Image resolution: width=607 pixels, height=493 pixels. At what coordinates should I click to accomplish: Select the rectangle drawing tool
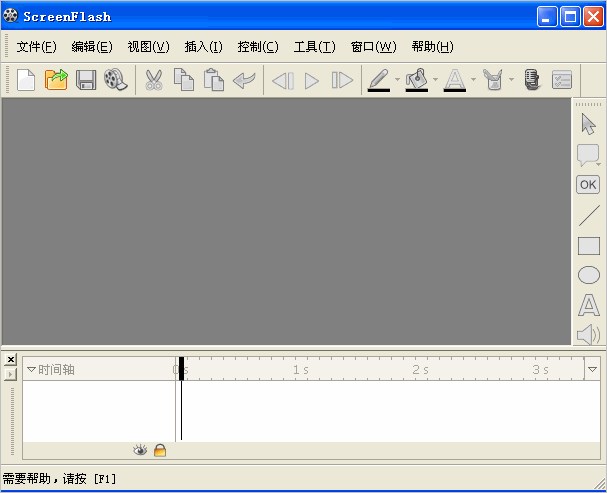coord(589,246)
